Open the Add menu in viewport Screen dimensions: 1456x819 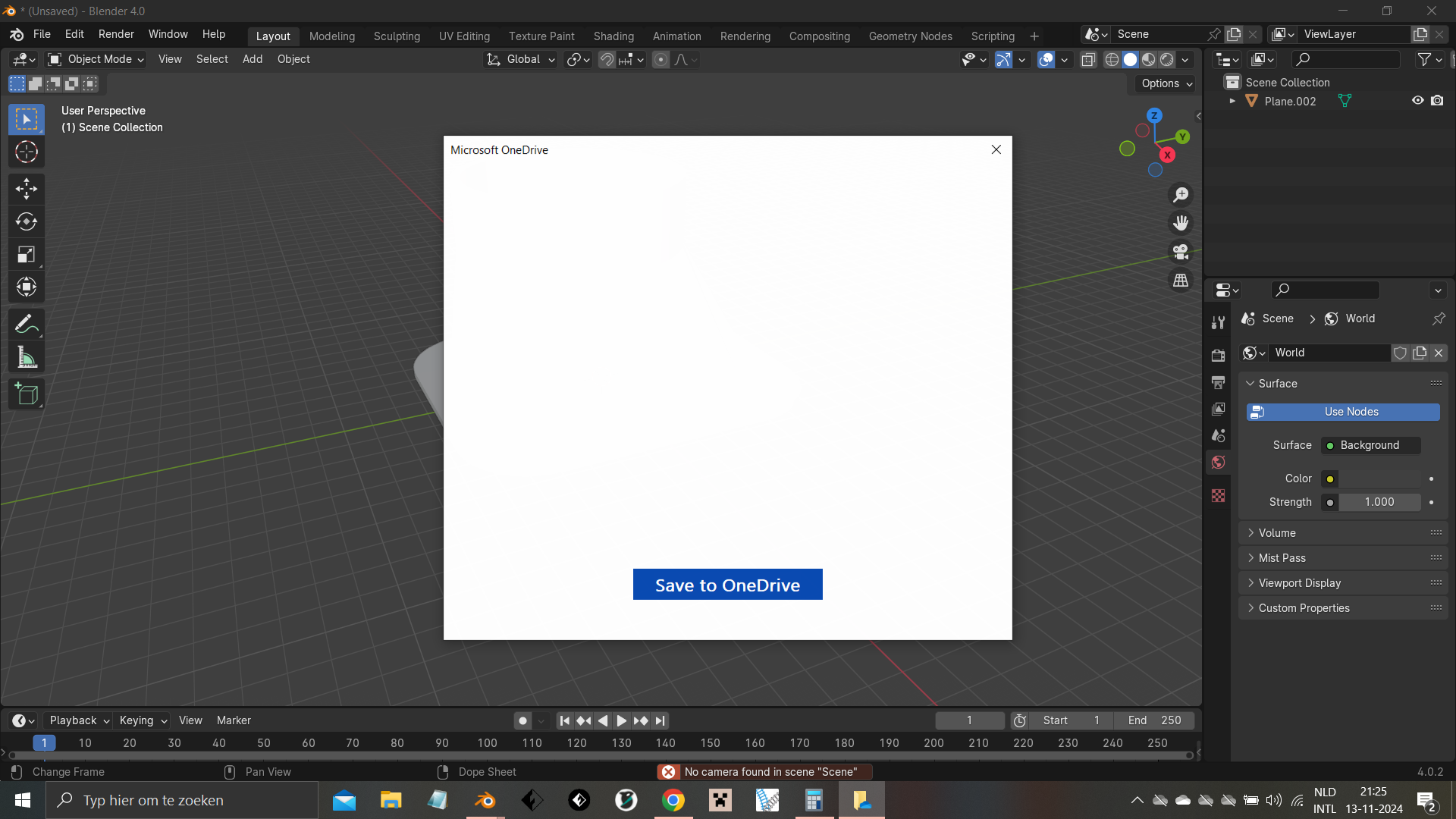(x=253, y=60)
